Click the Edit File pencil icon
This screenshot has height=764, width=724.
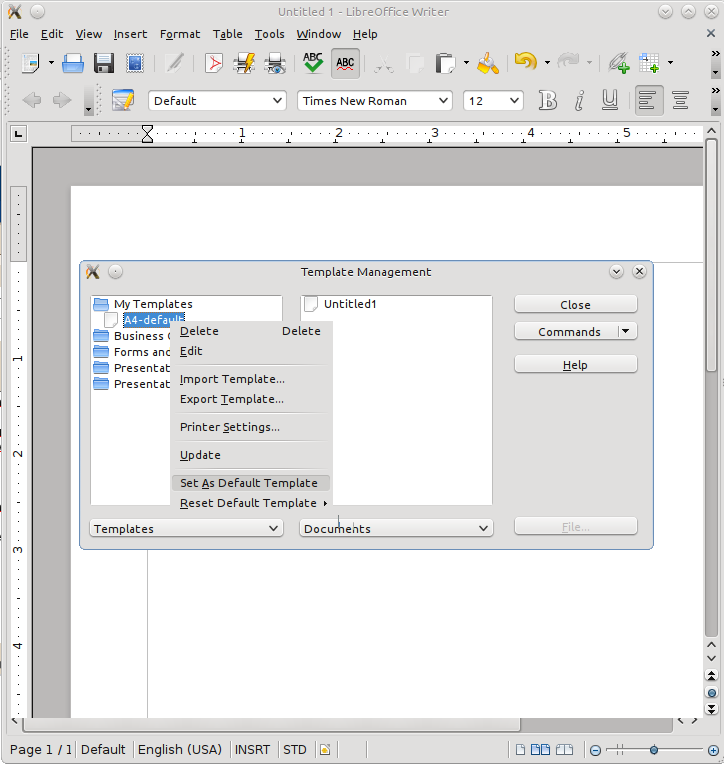click(174, 63)
